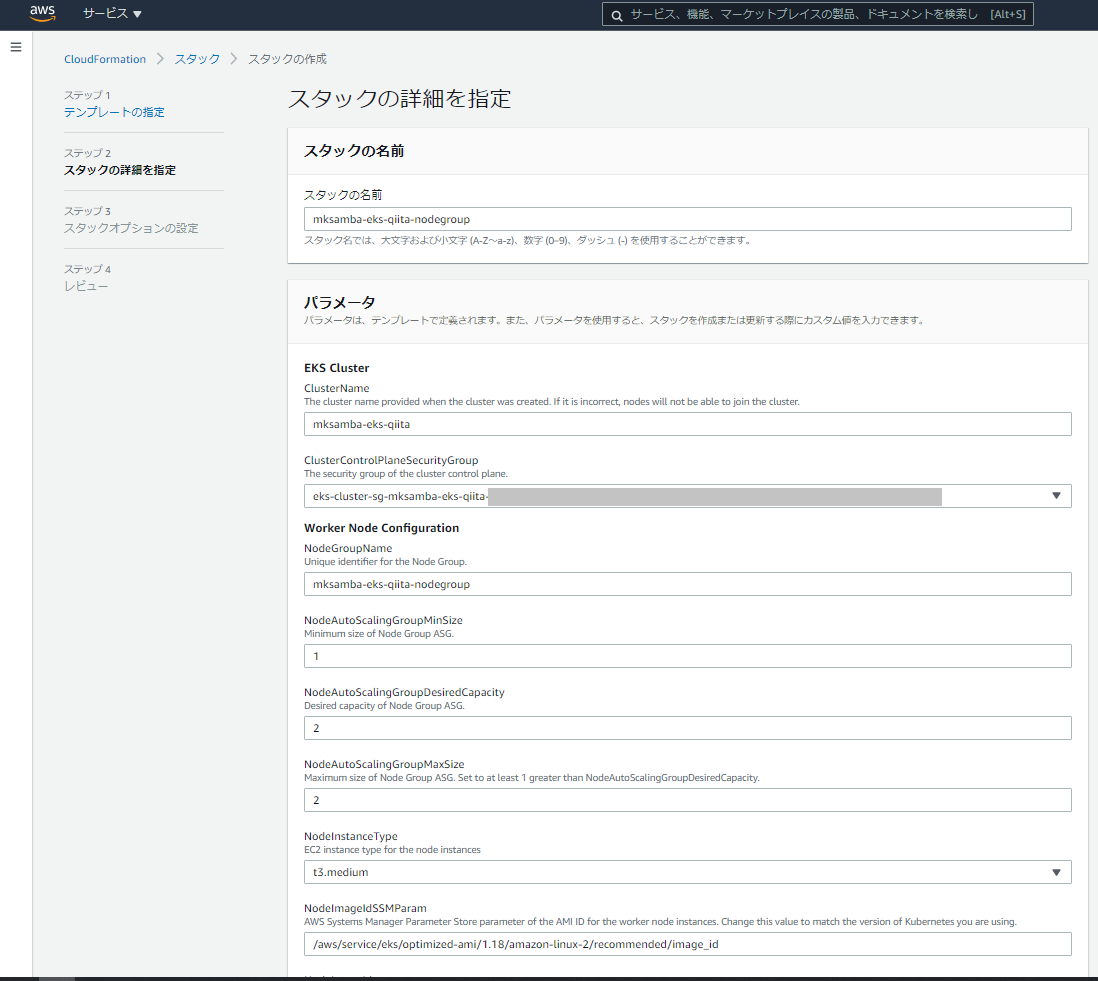Edit NodeAutoScalingGroupMaxSize field
Screen dimensions: 1098x981
tap(687, 800)
